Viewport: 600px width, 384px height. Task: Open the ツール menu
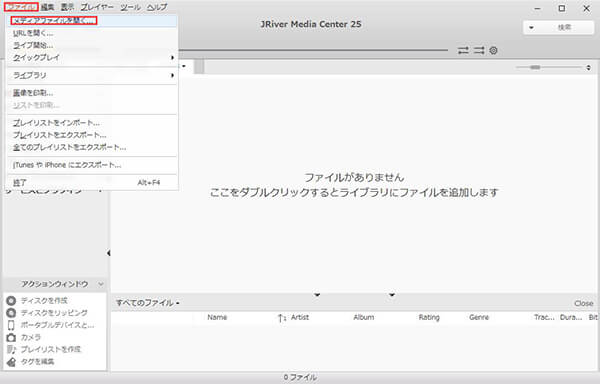click(x=130, y=7)
